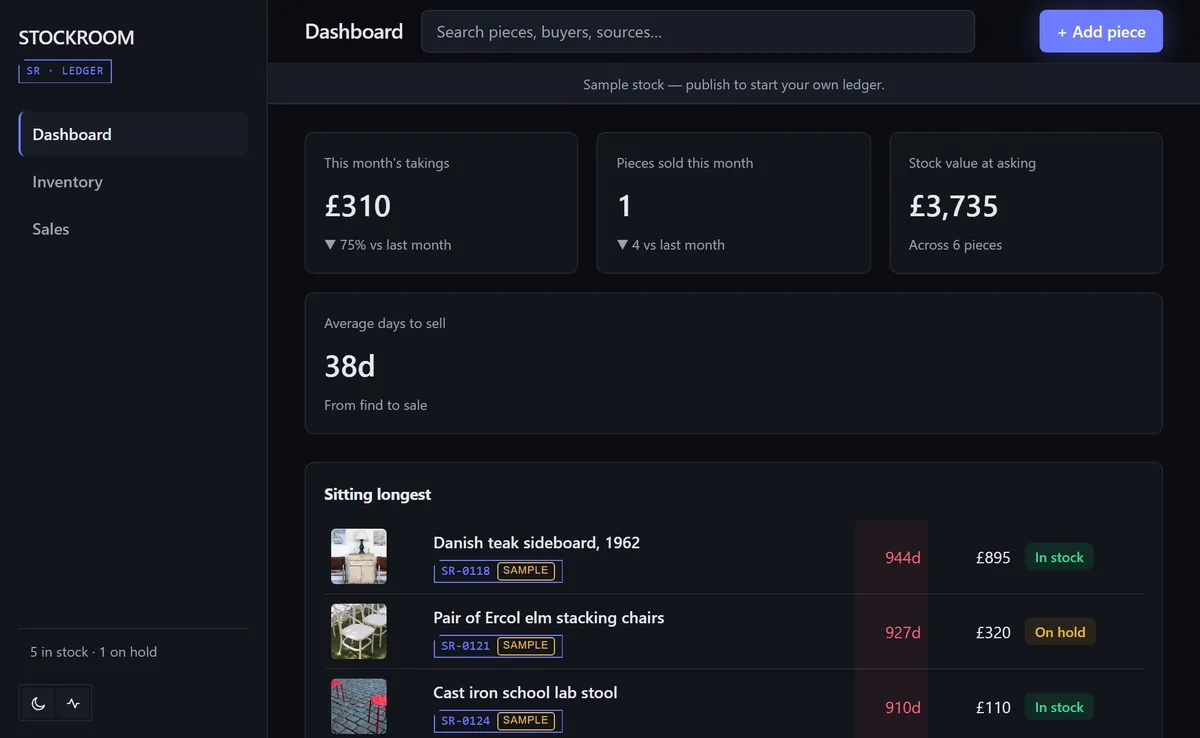
Task: Click SAMPLE badge on lab stool row
Action: [x=526, y=721]
